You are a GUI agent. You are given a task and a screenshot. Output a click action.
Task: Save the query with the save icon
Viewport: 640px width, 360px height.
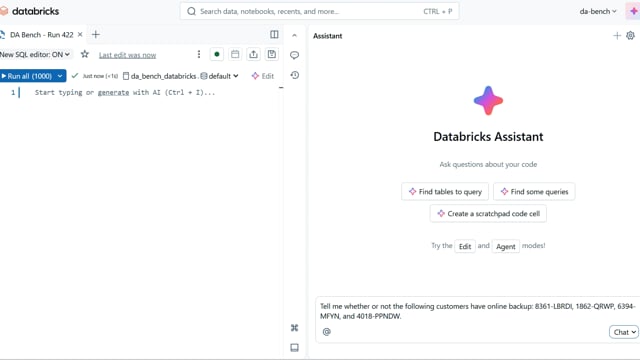272,54
